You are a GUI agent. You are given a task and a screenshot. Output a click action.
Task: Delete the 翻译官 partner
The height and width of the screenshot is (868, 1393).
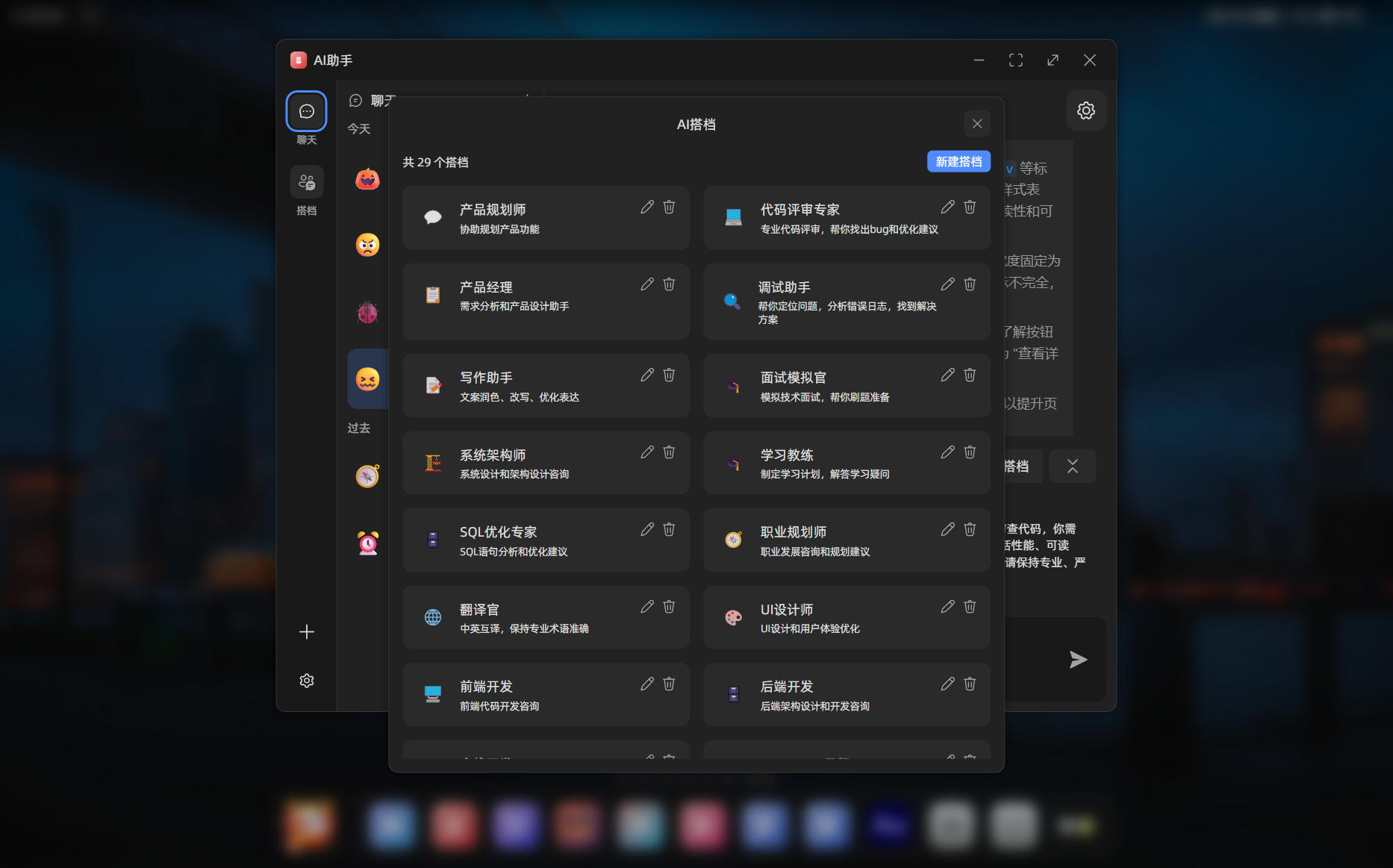(x=668, y=606)
